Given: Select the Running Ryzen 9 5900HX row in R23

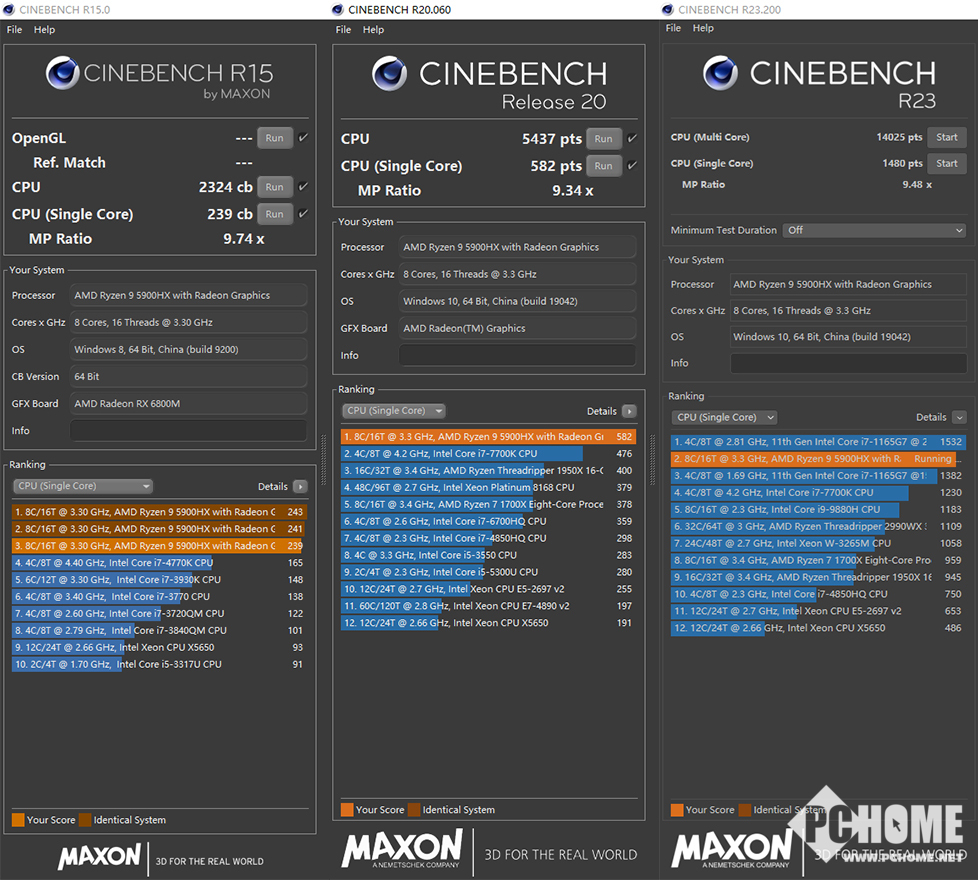Looking at the screenshot, I should (x=818, y=458).
